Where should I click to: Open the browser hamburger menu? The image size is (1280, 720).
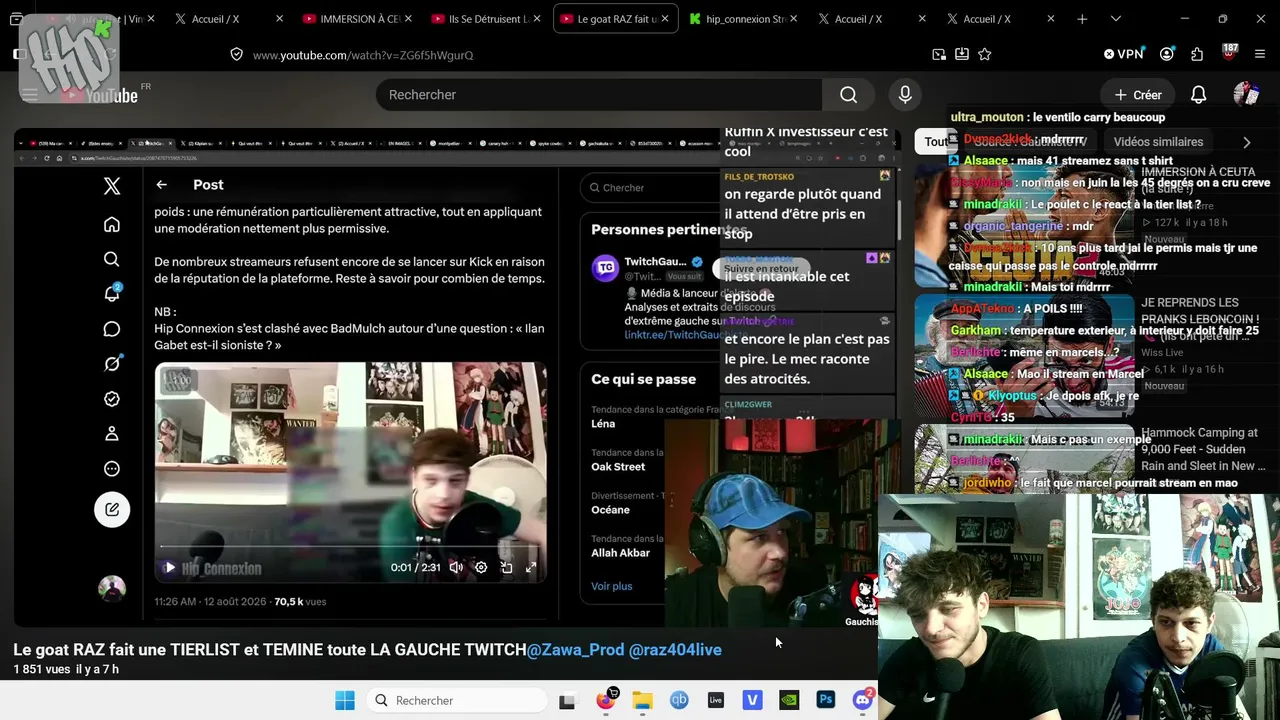click(x=1260, y=54)
